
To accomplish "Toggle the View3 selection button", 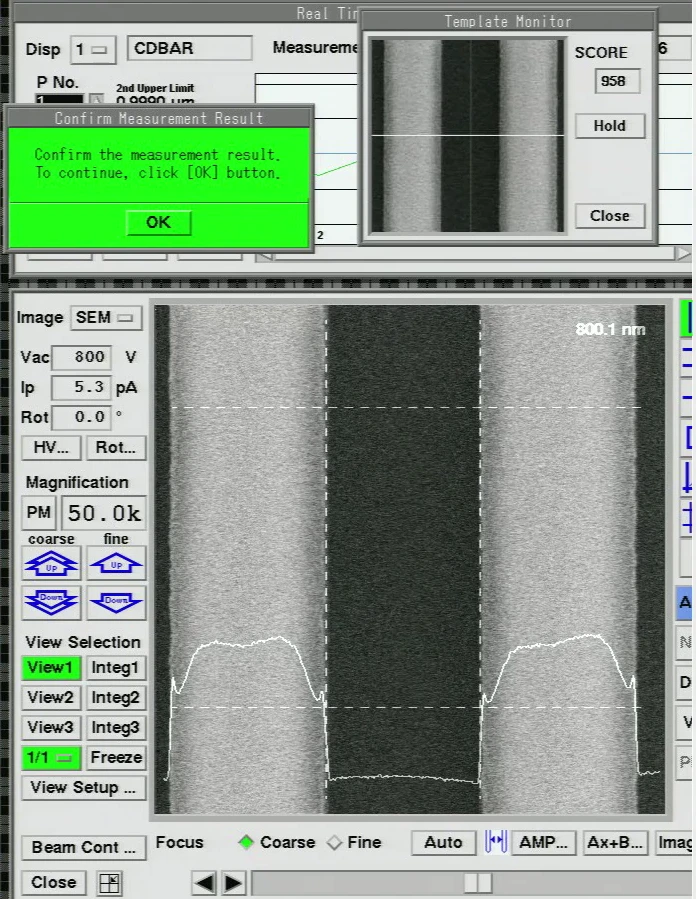I will coord(51,727).
